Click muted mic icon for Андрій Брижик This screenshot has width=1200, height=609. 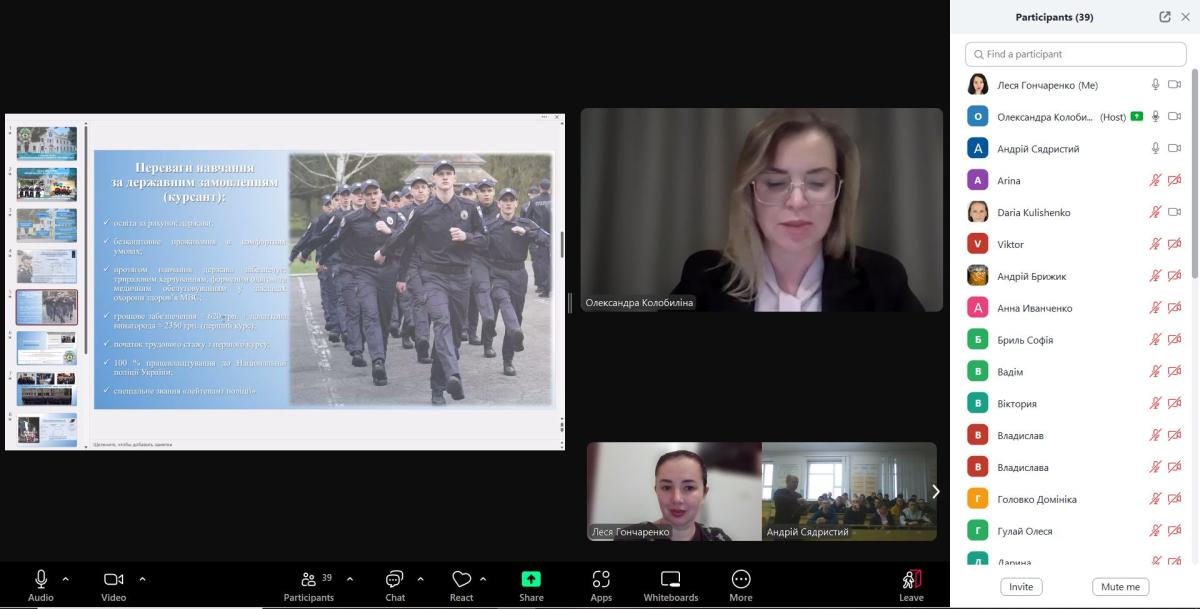tap(1155, 276)
